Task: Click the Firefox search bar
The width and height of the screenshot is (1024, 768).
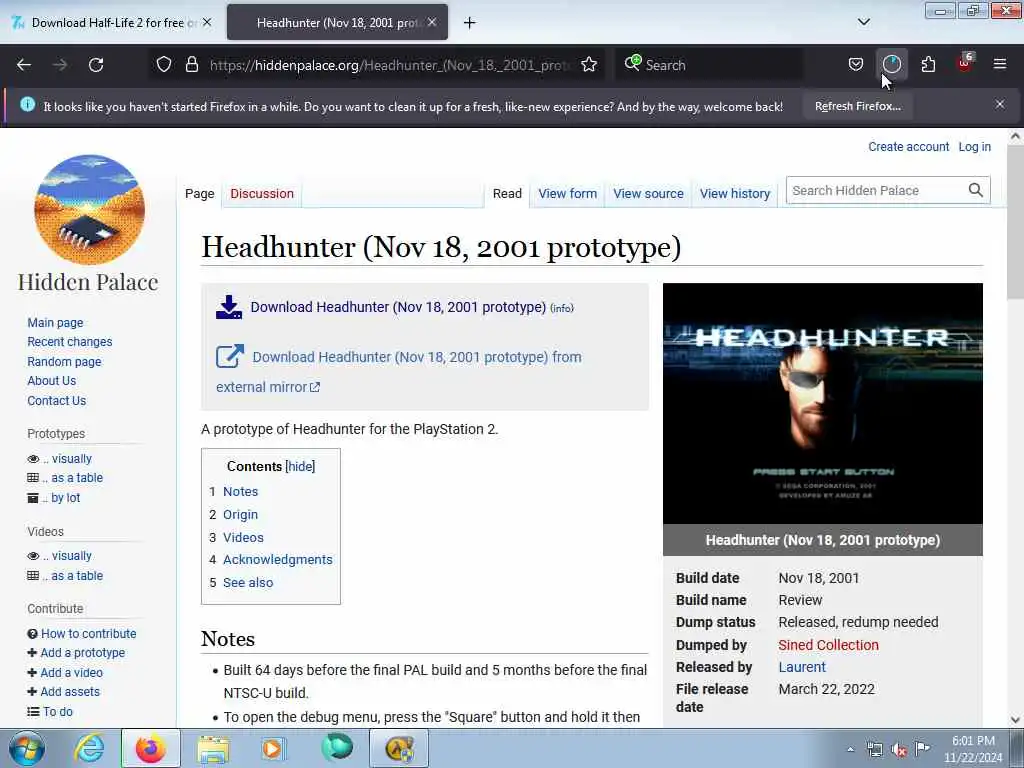Action: 709,65
